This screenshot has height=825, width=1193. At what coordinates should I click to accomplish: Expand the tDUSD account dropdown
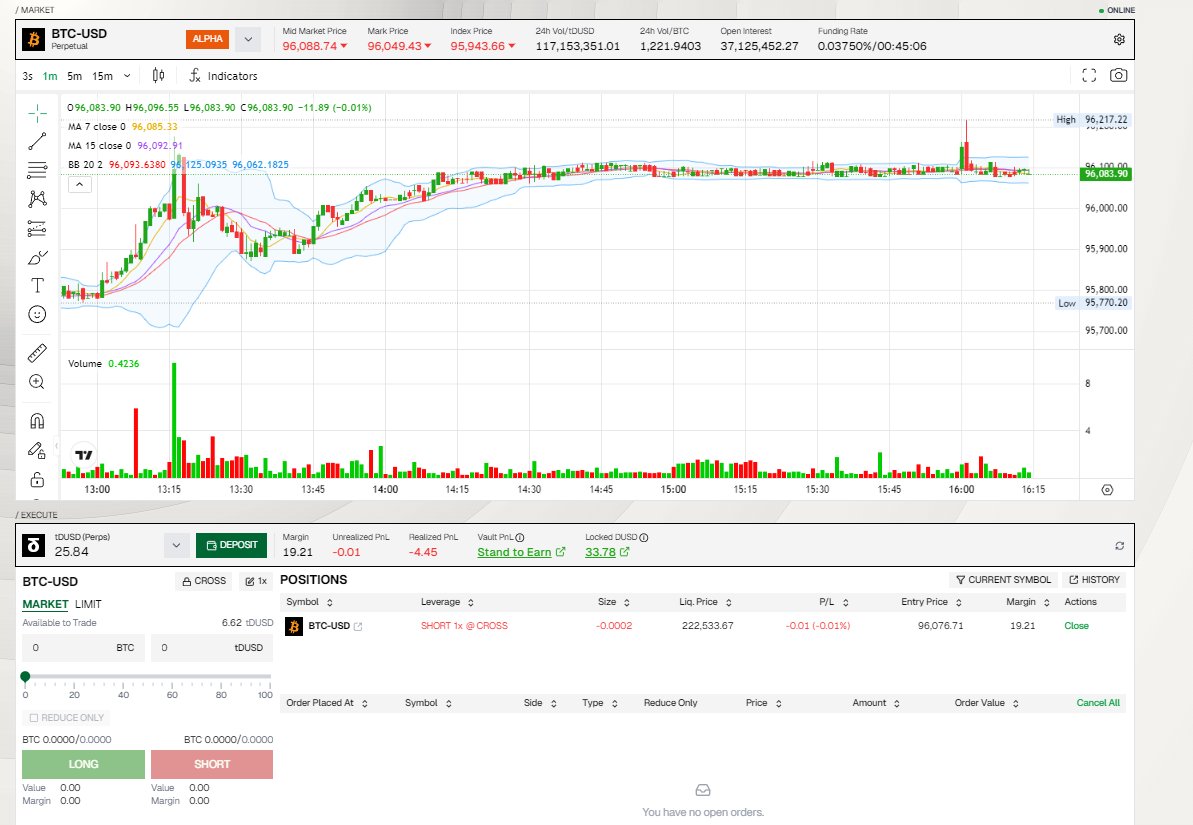(x=176, y=546)
